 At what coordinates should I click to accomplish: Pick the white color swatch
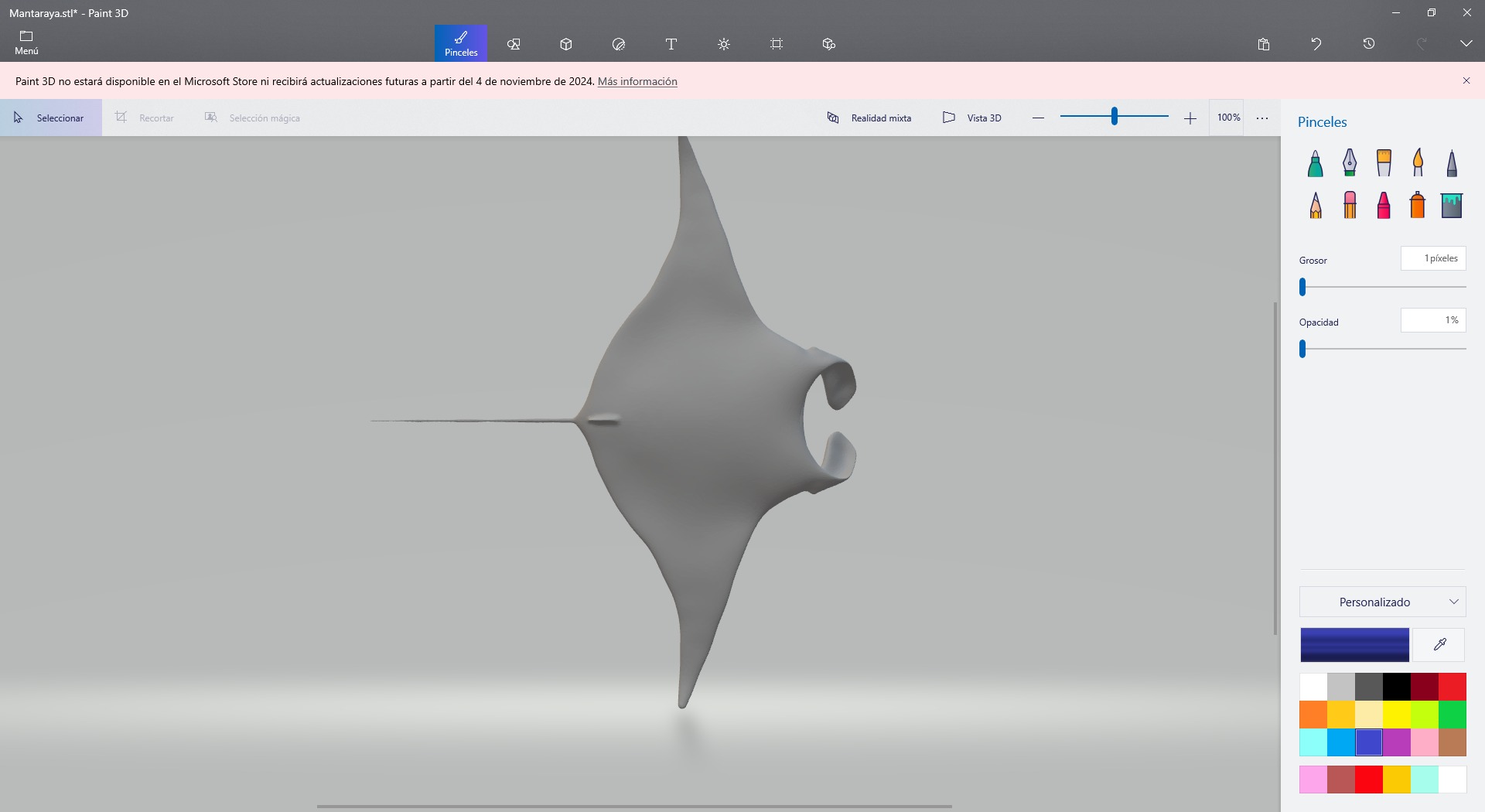coord(1313,687)
